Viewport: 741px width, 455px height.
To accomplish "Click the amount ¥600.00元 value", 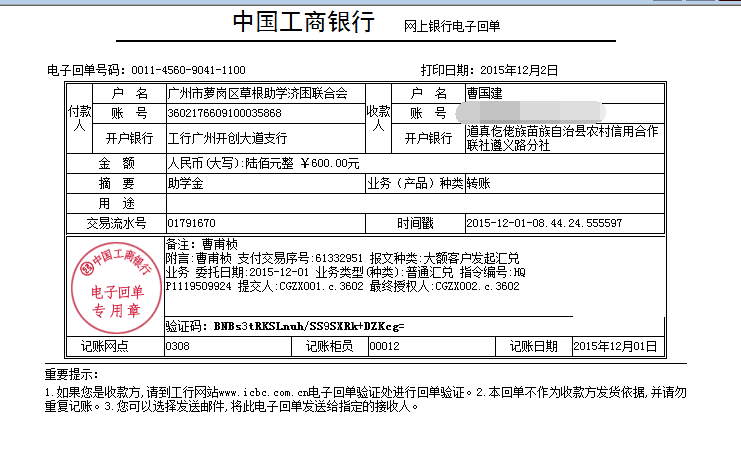I will click(x=330, y=163).
